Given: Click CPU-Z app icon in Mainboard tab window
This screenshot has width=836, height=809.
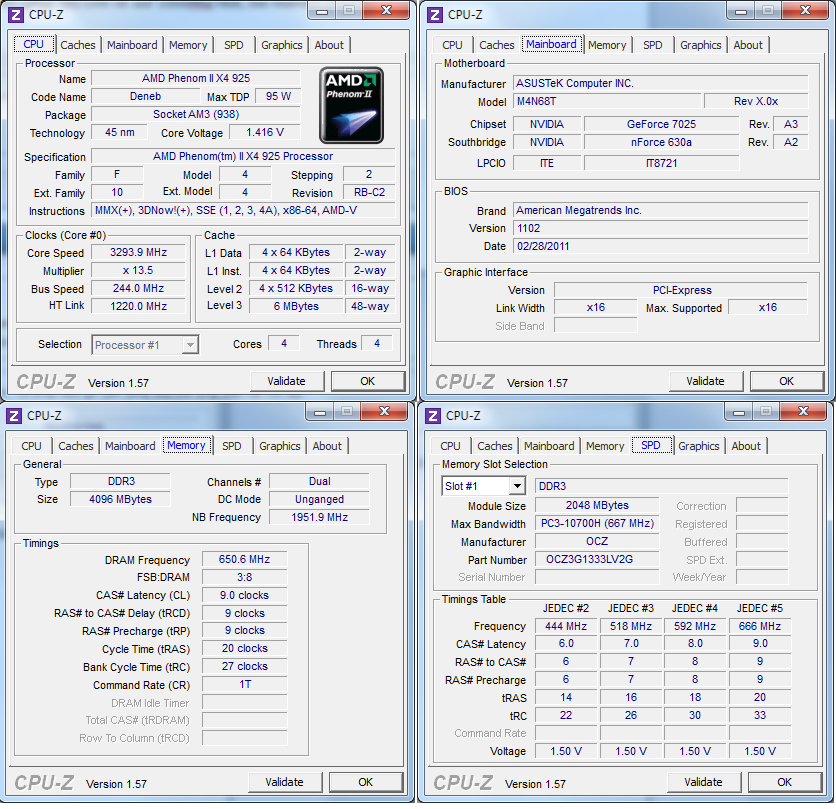Looking at the screenshot, I should click(x=435, y=14).
